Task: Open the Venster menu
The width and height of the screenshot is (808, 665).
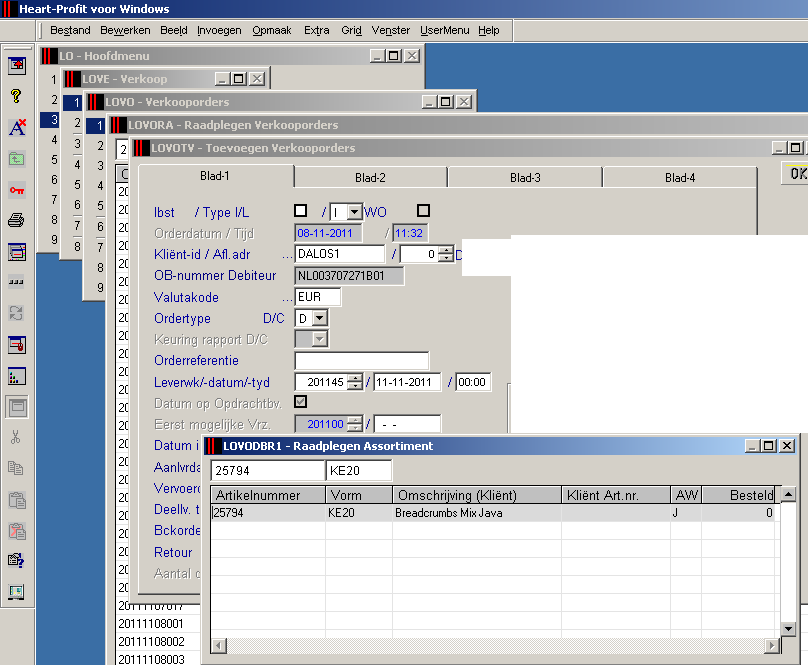Action: tap(391, 30)
